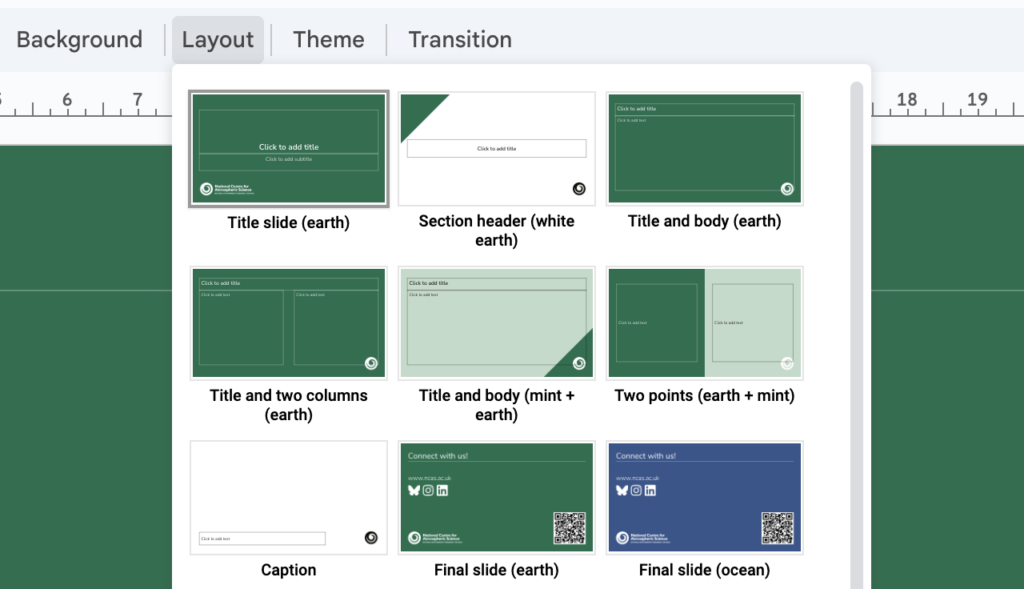This screenshot has height=589, width=1024.
Task: Choose the Two points (earth + mint) layout
Action: point(705,323)
